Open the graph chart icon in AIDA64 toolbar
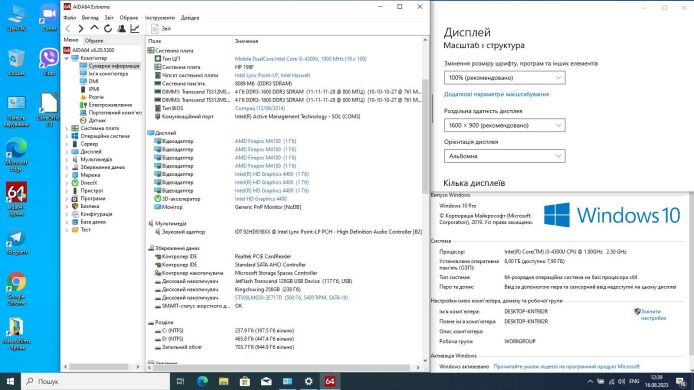 tap(135, 29)
